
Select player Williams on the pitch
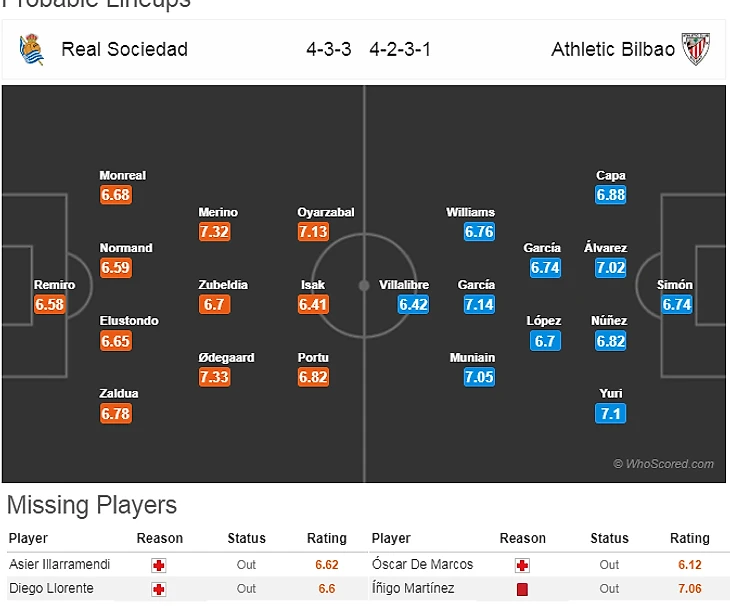click(x=470, y=213)
